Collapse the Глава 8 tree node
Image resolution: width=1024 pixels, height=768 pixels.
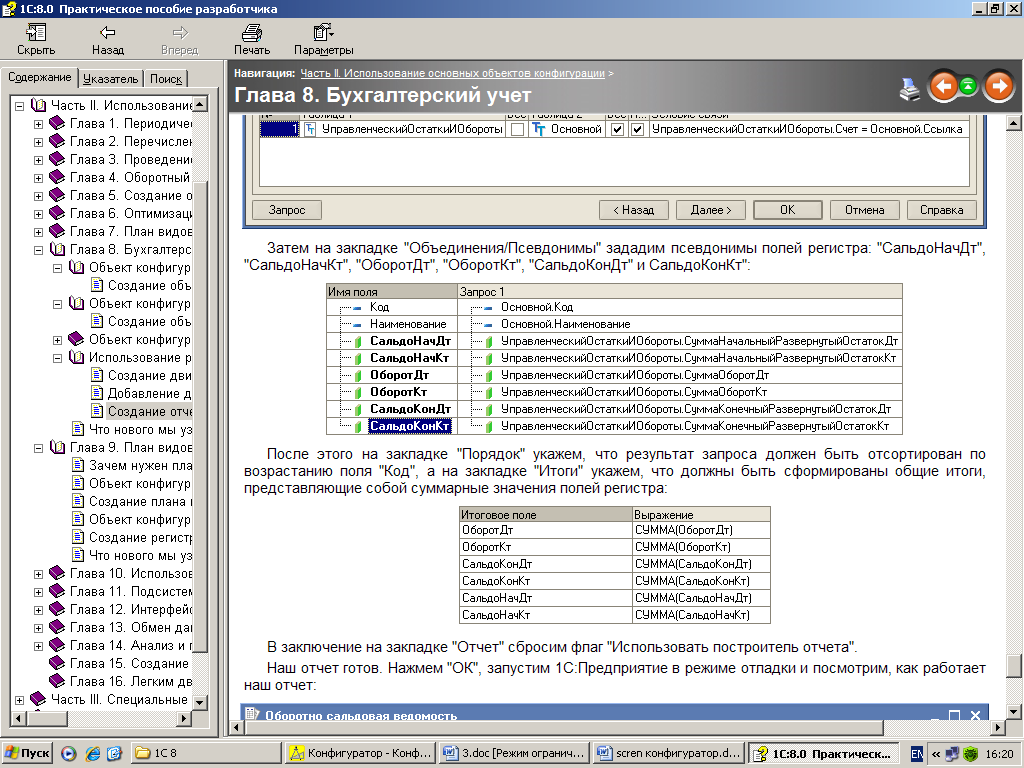tap(39, 250)
